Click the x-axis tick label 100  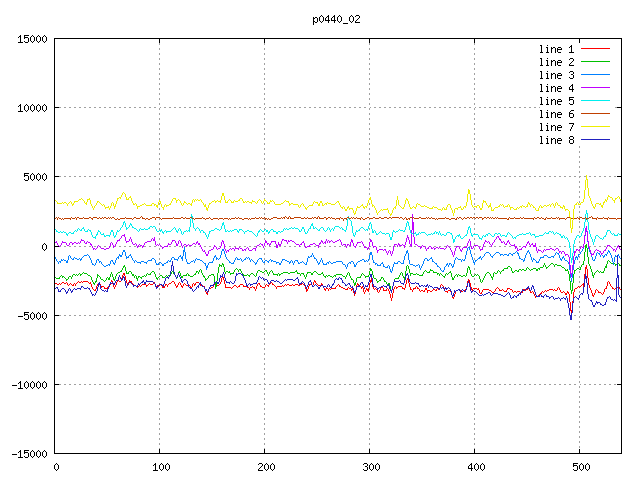click(160, 467)
